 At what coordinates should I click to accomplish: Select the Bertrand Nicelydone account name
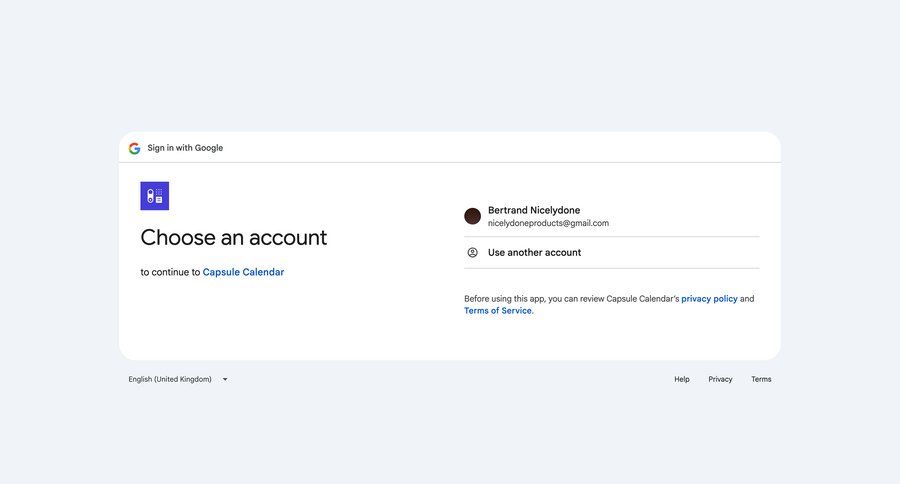point(533,210)
